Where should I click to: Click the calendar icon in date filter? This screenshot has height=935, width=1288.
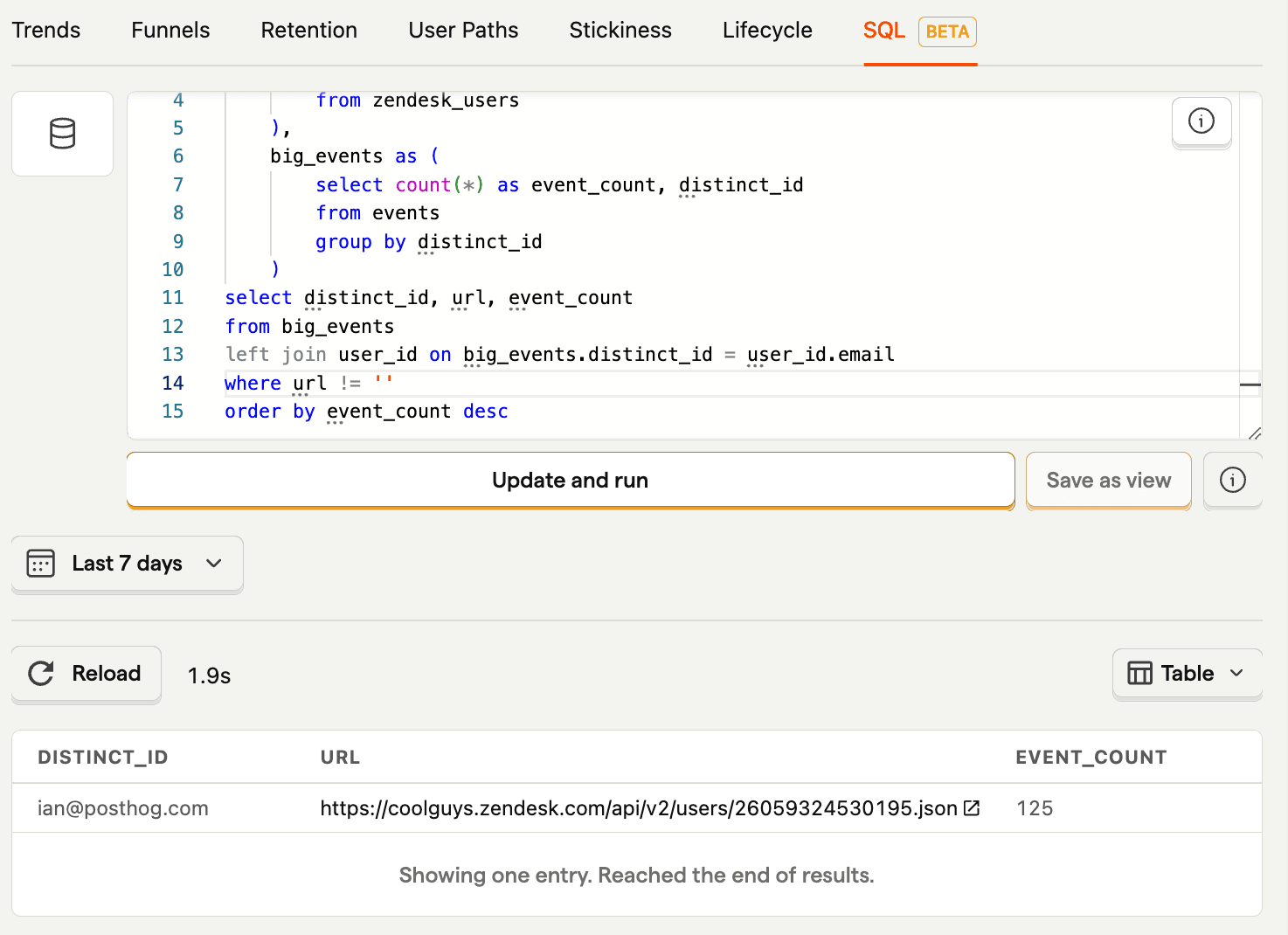click(41, 564)
